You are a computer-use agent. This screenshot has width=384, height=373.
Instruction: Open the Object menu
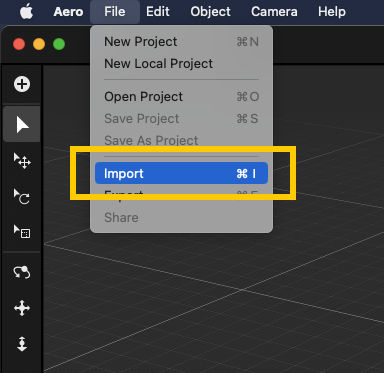[210, 12]
